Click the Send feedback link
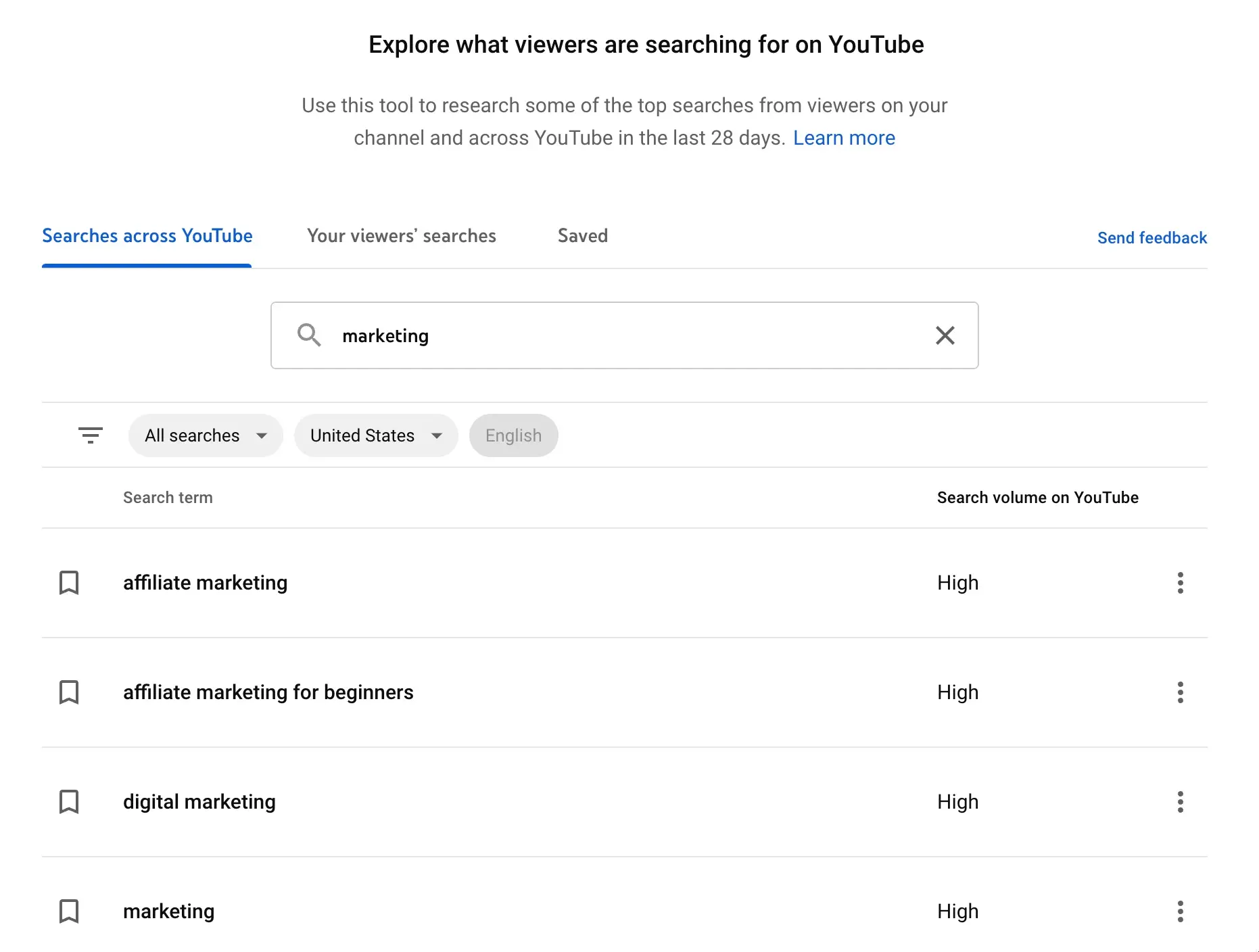1259x952 pixels. click(1151, 238)
